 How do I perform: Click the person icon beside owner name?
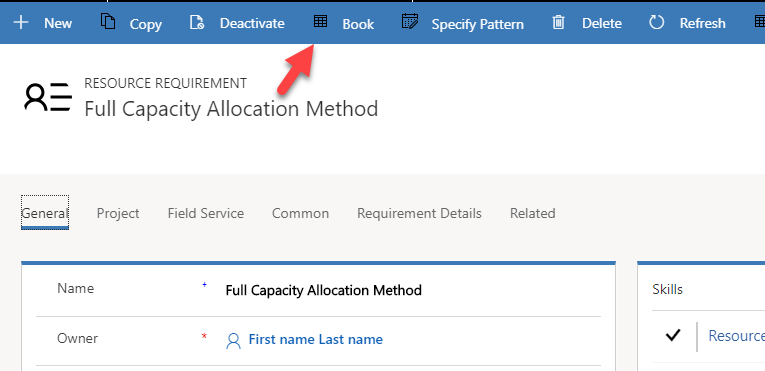click(233, 340)
